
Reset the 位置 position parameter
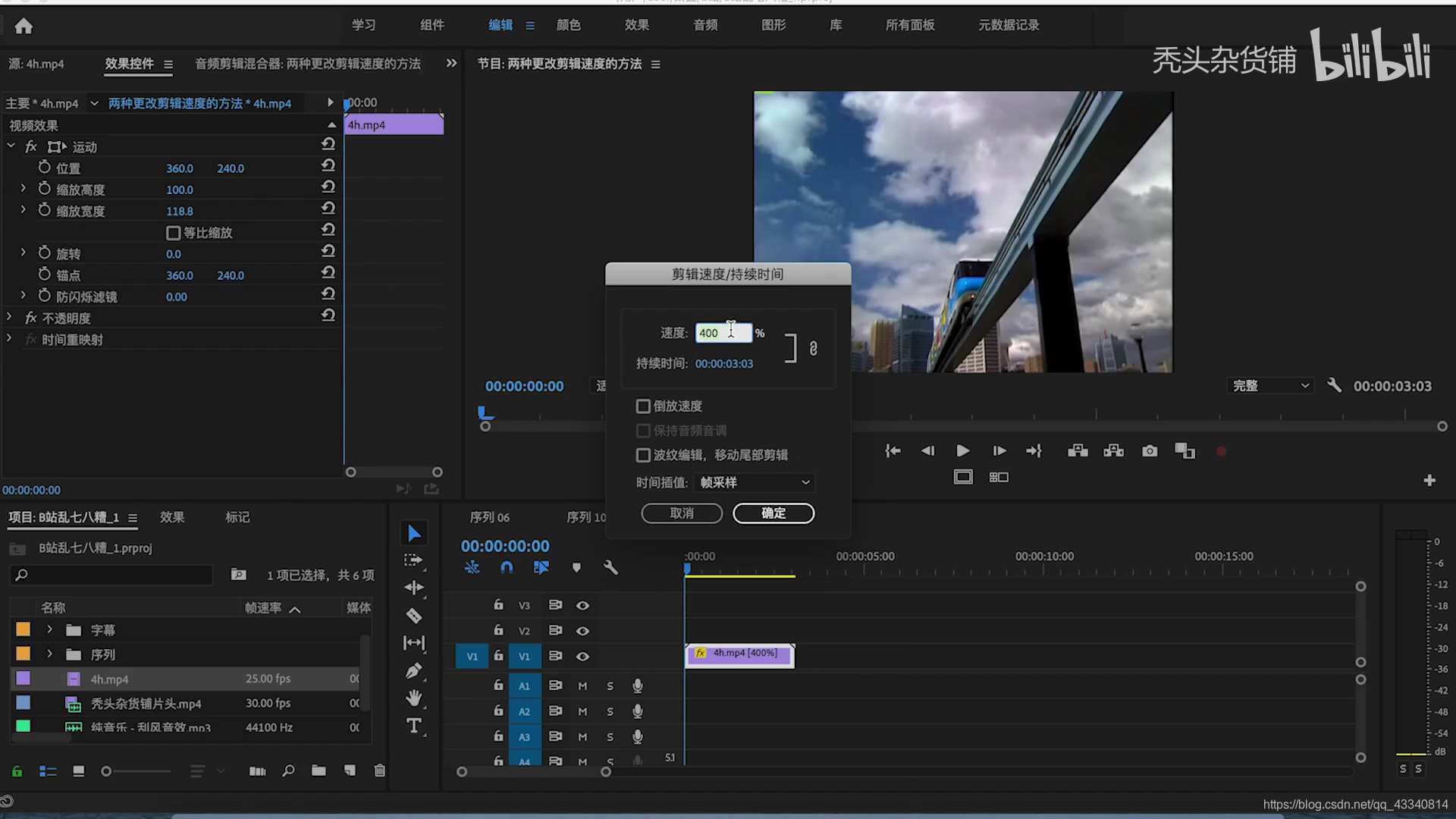(328, 165)
